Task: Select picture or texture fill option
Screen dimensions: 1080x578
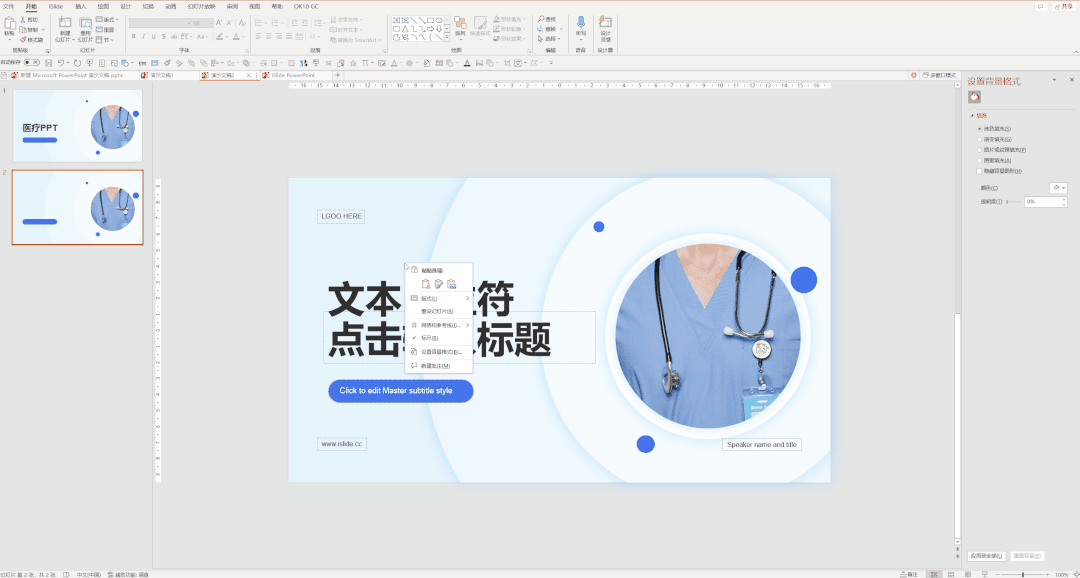Action: pyautogui.click(x=979, y=150)
